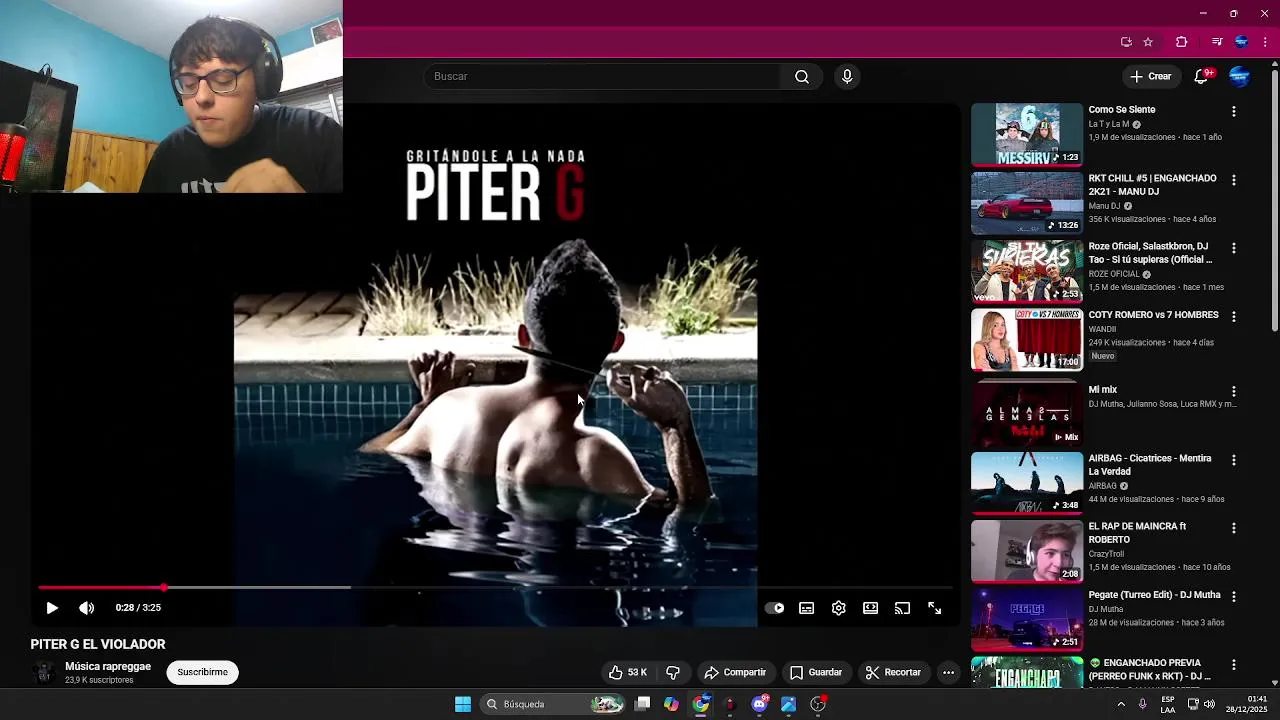Enter fullscreen mode on the video
1280x720 pixels.
(935, 608)
